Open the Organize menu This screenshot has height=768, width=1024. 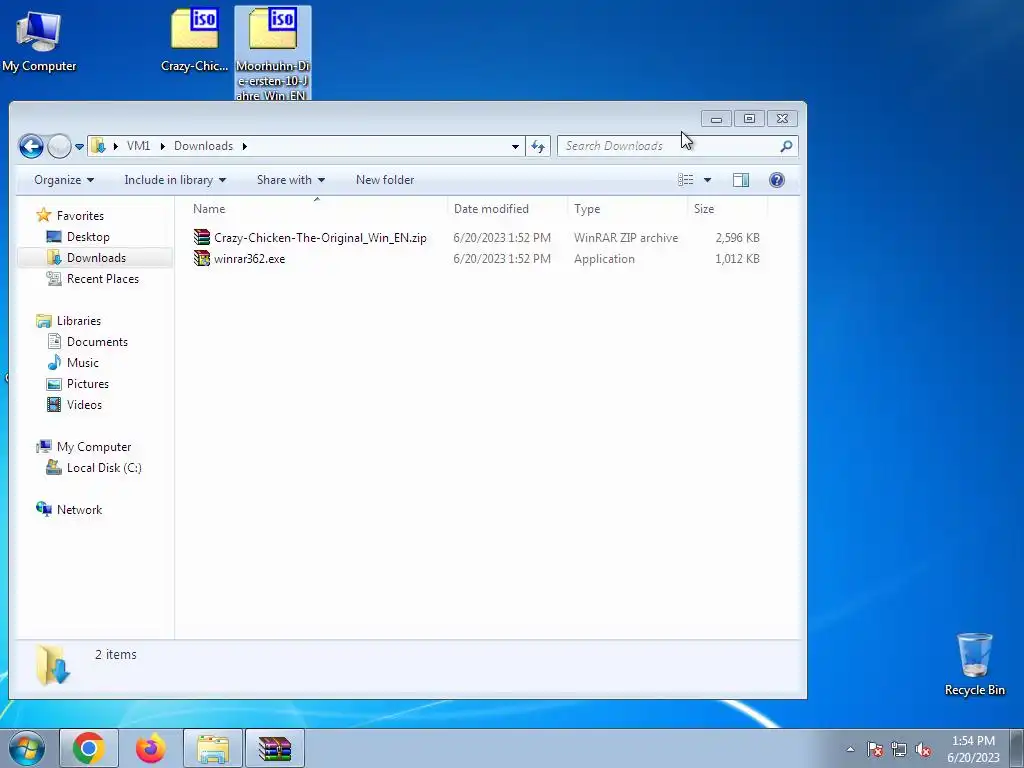[64, 180]
